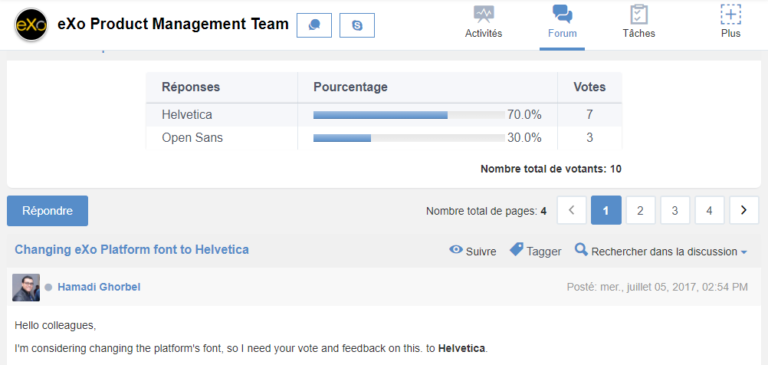Click the eXo logo avatar
This screenshot has height=365, width=768.
tap(31, 24)
